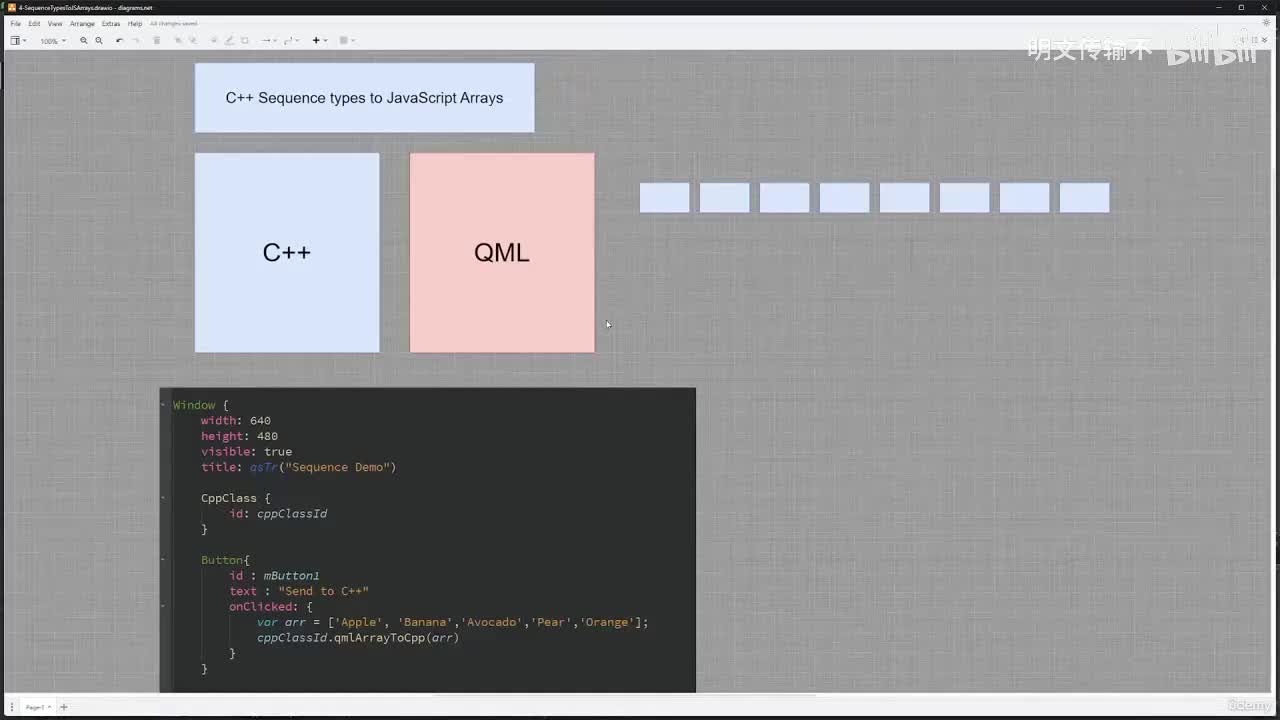Screen dimensions: 1280x720
Task: Collapse the Window code fold marker
Action: 163,405
